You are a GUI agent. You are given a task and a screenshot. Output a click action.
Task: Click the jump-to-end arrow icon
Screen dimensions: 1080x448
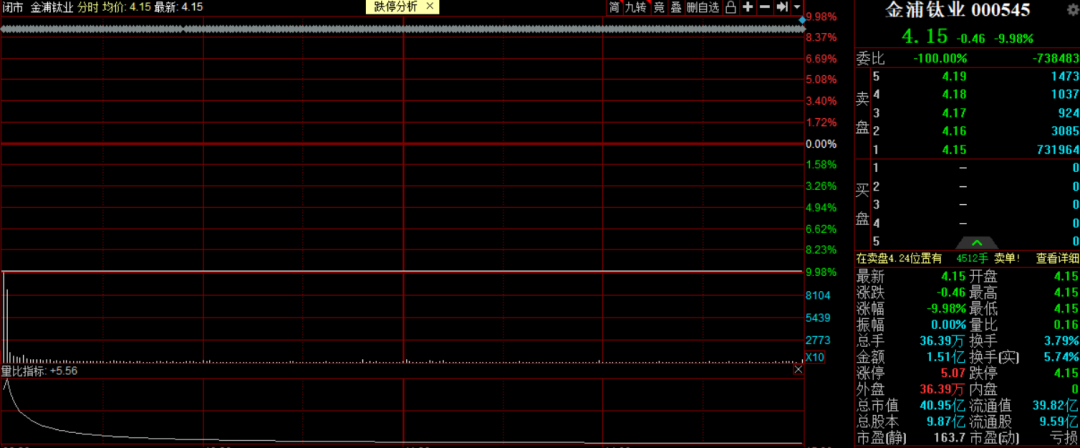(781, 7)
